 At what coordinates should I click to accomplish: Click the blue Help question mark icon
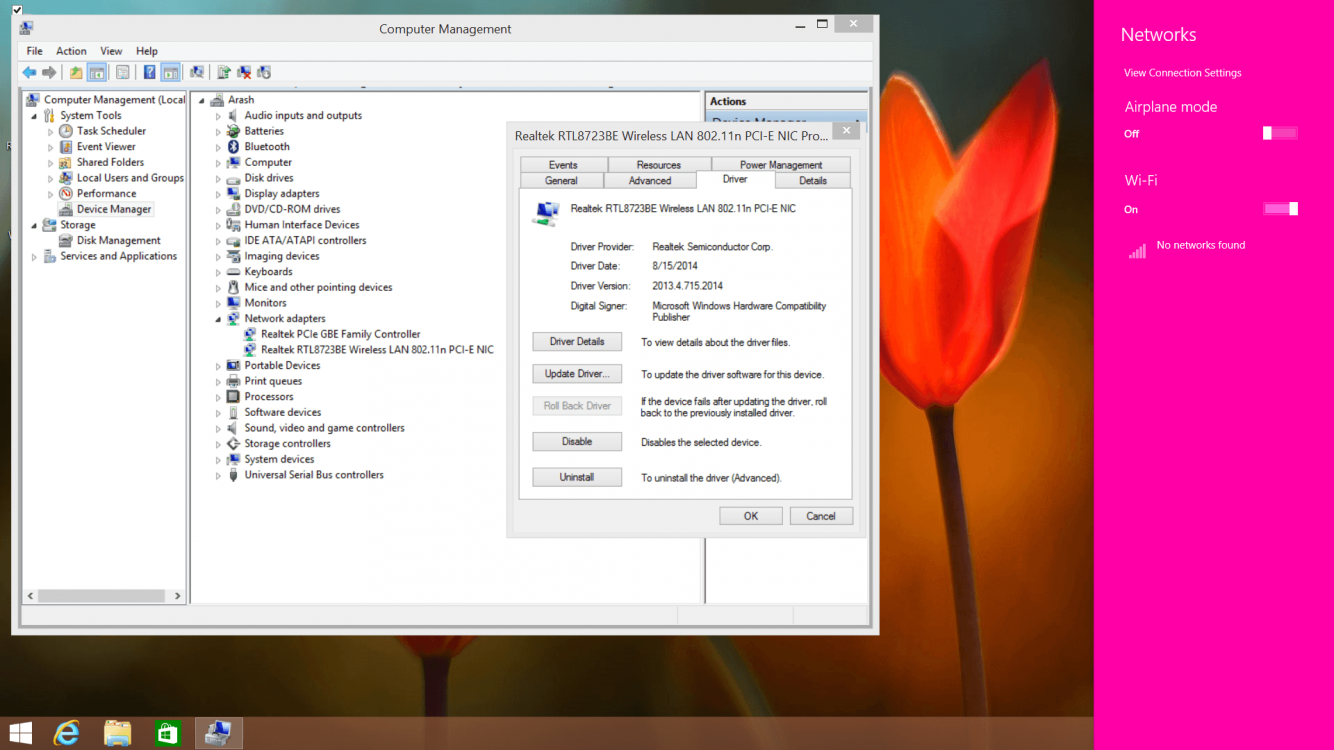(149, 72)
